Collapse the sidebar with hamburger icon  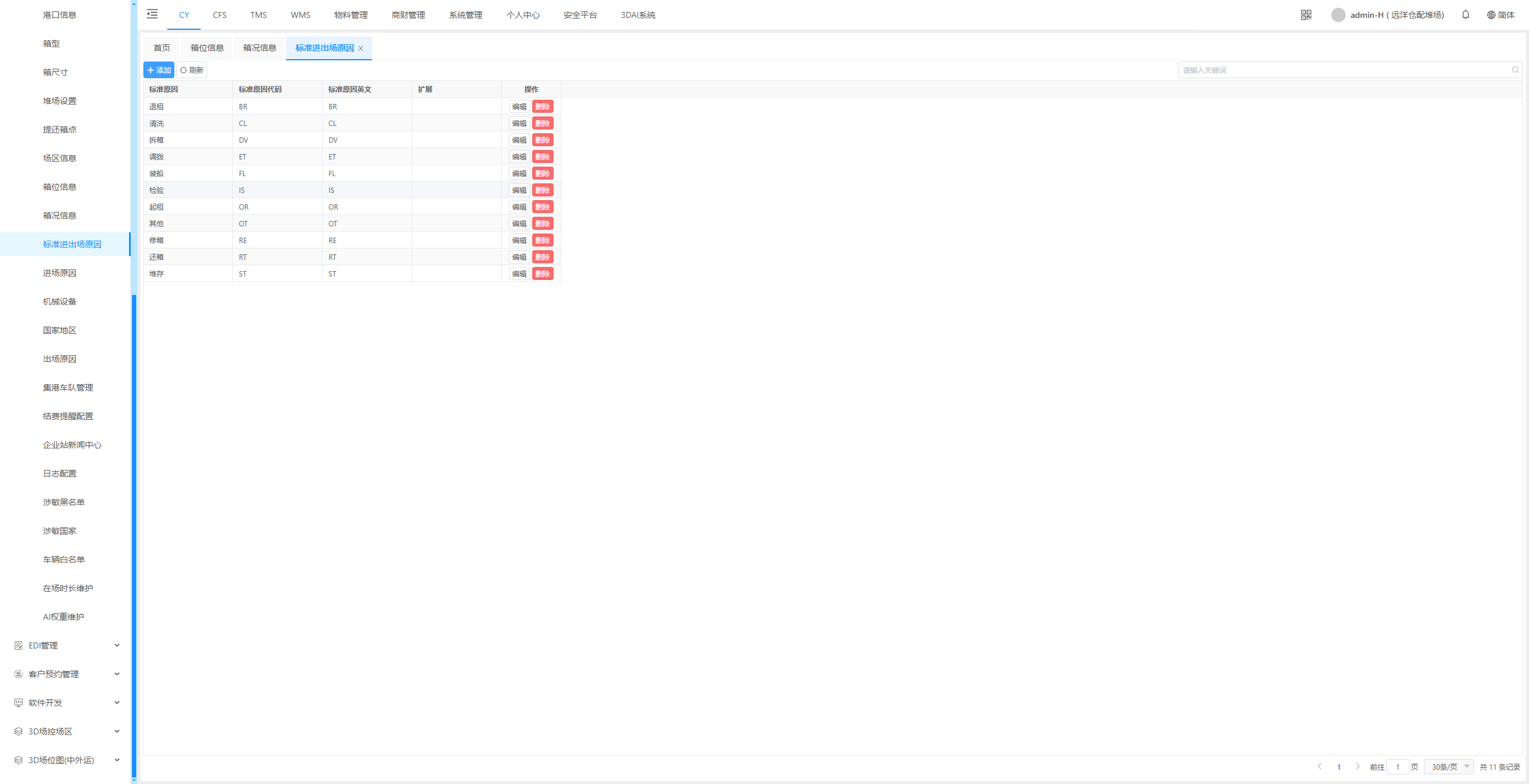pyautogui.click(x=152, y=14)
